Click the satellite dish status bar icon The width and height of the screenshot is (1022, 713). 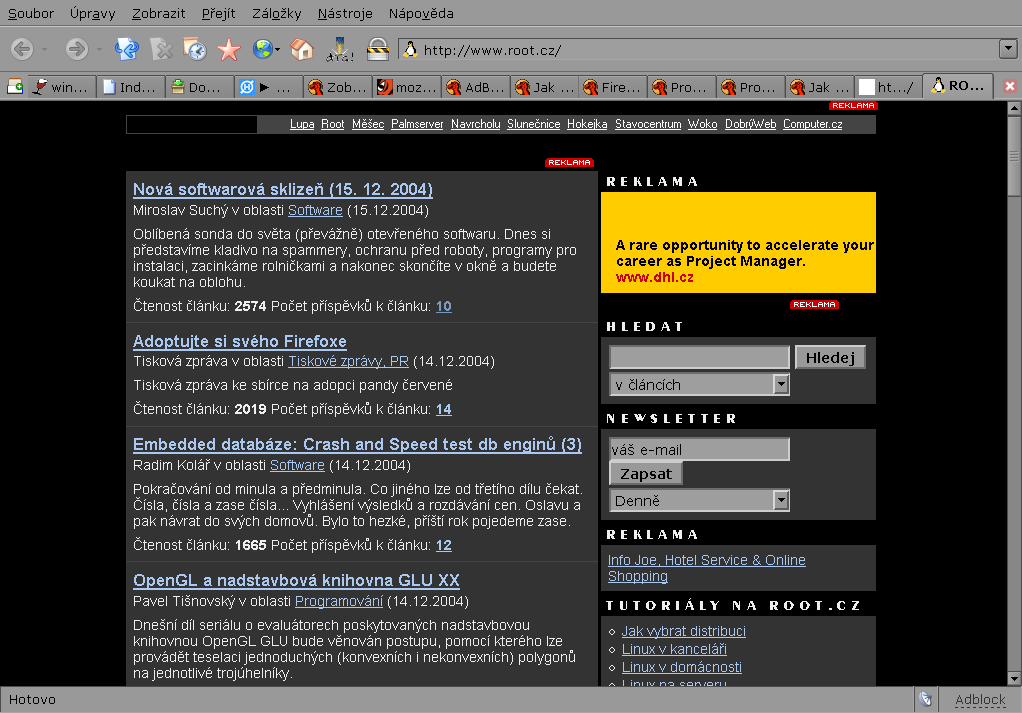coord(926,699)
